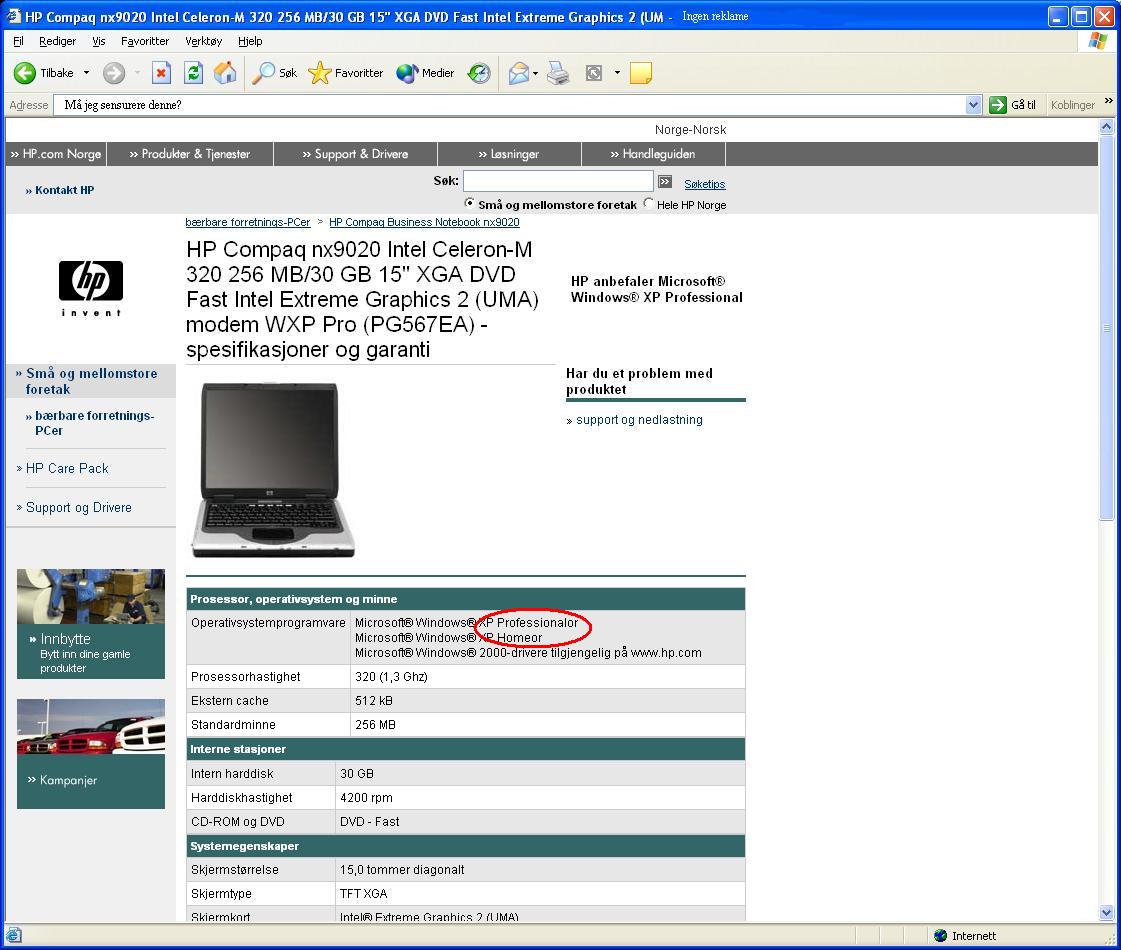Image resolution: width=1121 pixels, height=950 pixels.
Task: Click the HP invent logo
Action: pos(91,288)
